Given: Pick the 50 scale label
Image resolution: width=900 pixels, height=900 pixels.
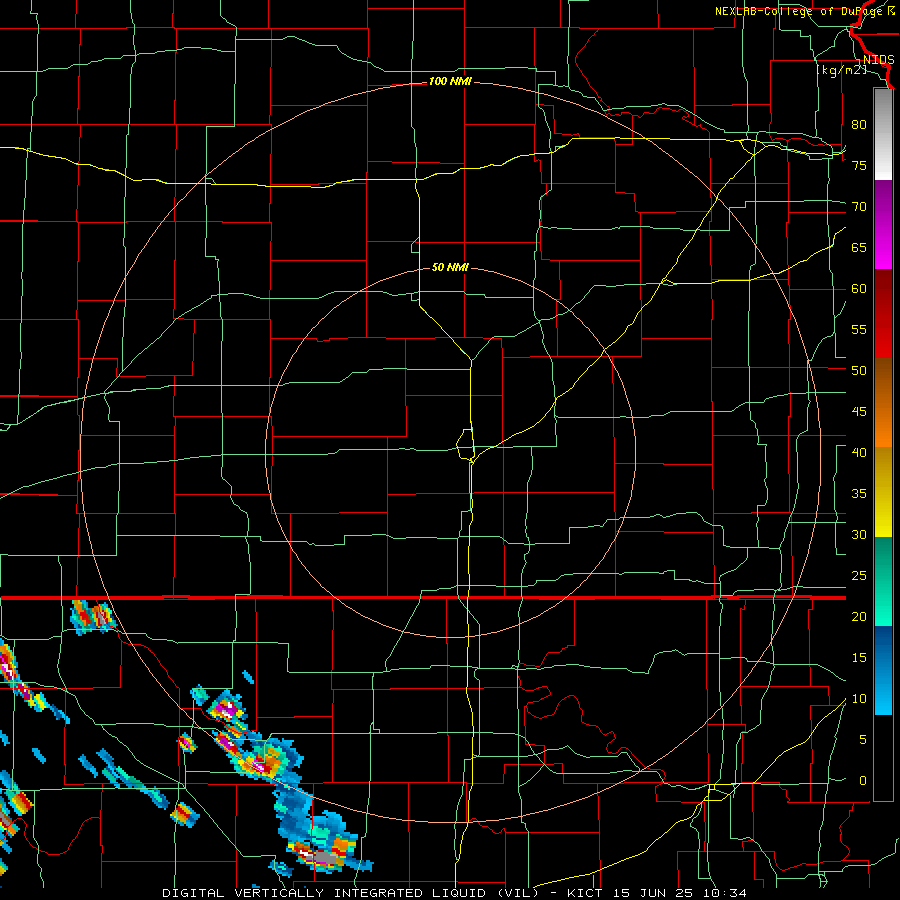Looking at the screenshot, I should click(859, 371).
